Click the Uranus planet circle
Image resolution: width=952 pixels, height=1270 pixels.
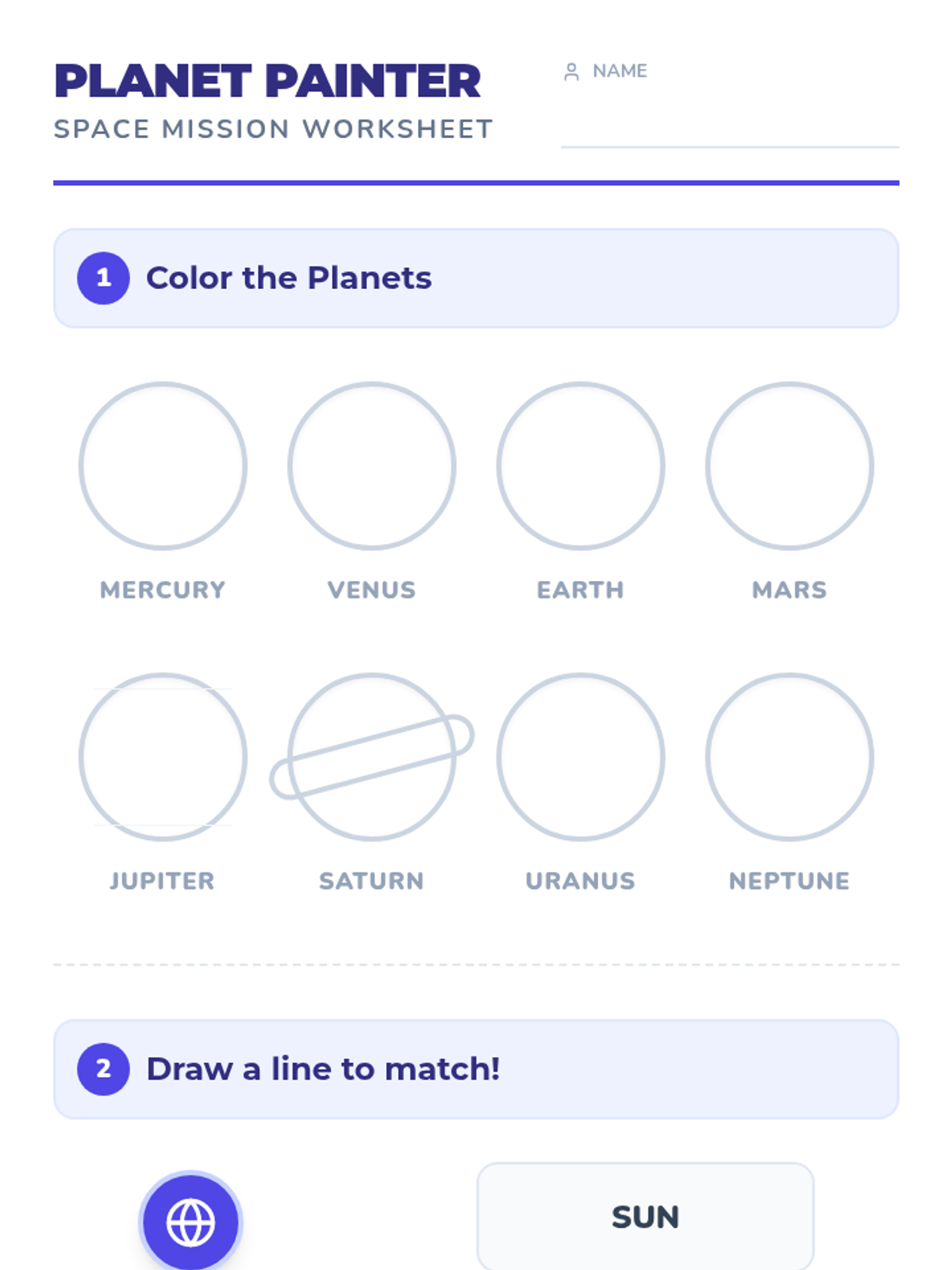581,757
